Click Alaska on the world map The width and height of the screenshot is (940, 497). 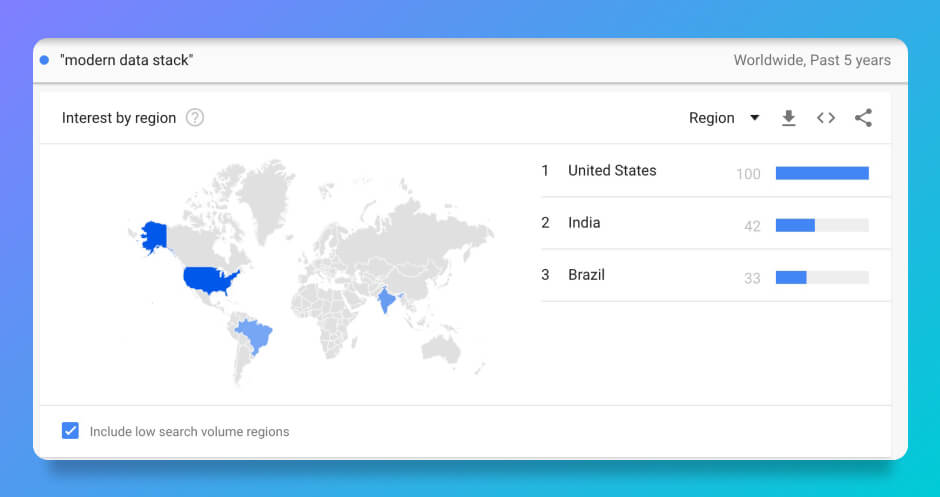click(155, 236)
